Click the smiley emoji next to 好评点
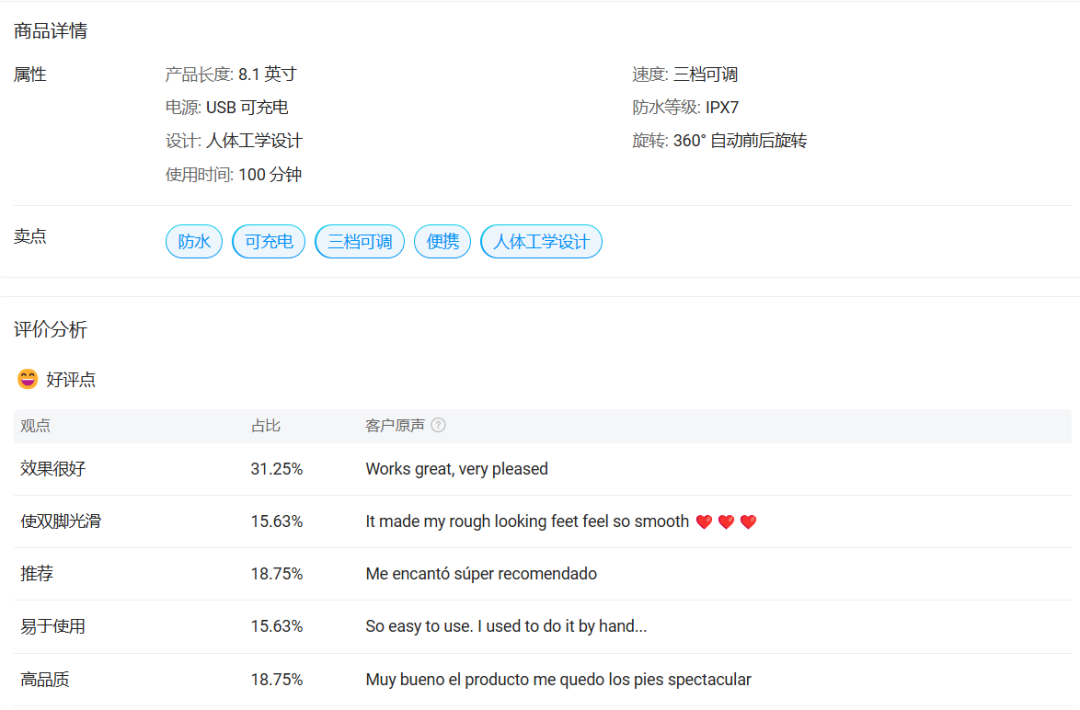 coord(27,380)
